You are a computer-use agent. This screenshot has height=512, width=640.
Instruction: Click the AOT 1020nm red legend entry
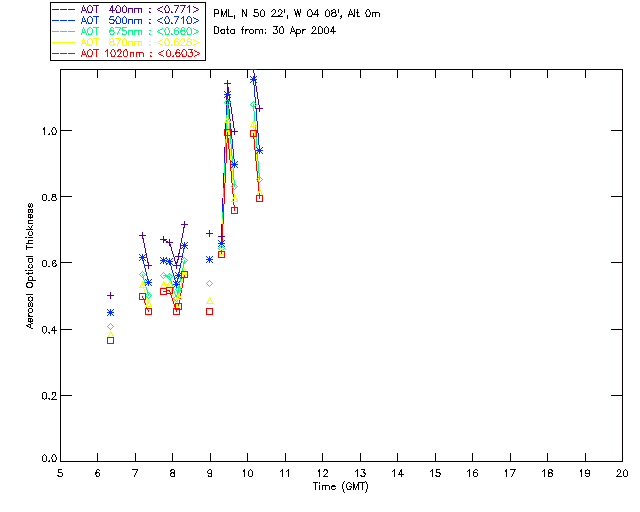click(126, 53)
